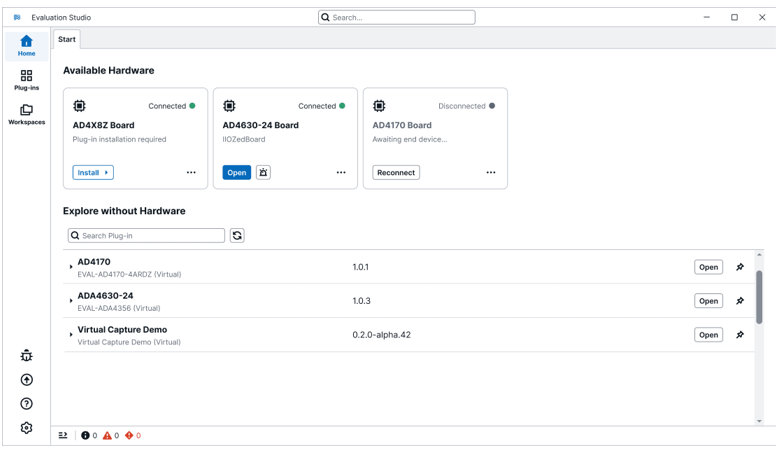This screenshot has width=776, height=450.
Task: Click the AD4630-24 Board title
Action: (x=260, y=125)
